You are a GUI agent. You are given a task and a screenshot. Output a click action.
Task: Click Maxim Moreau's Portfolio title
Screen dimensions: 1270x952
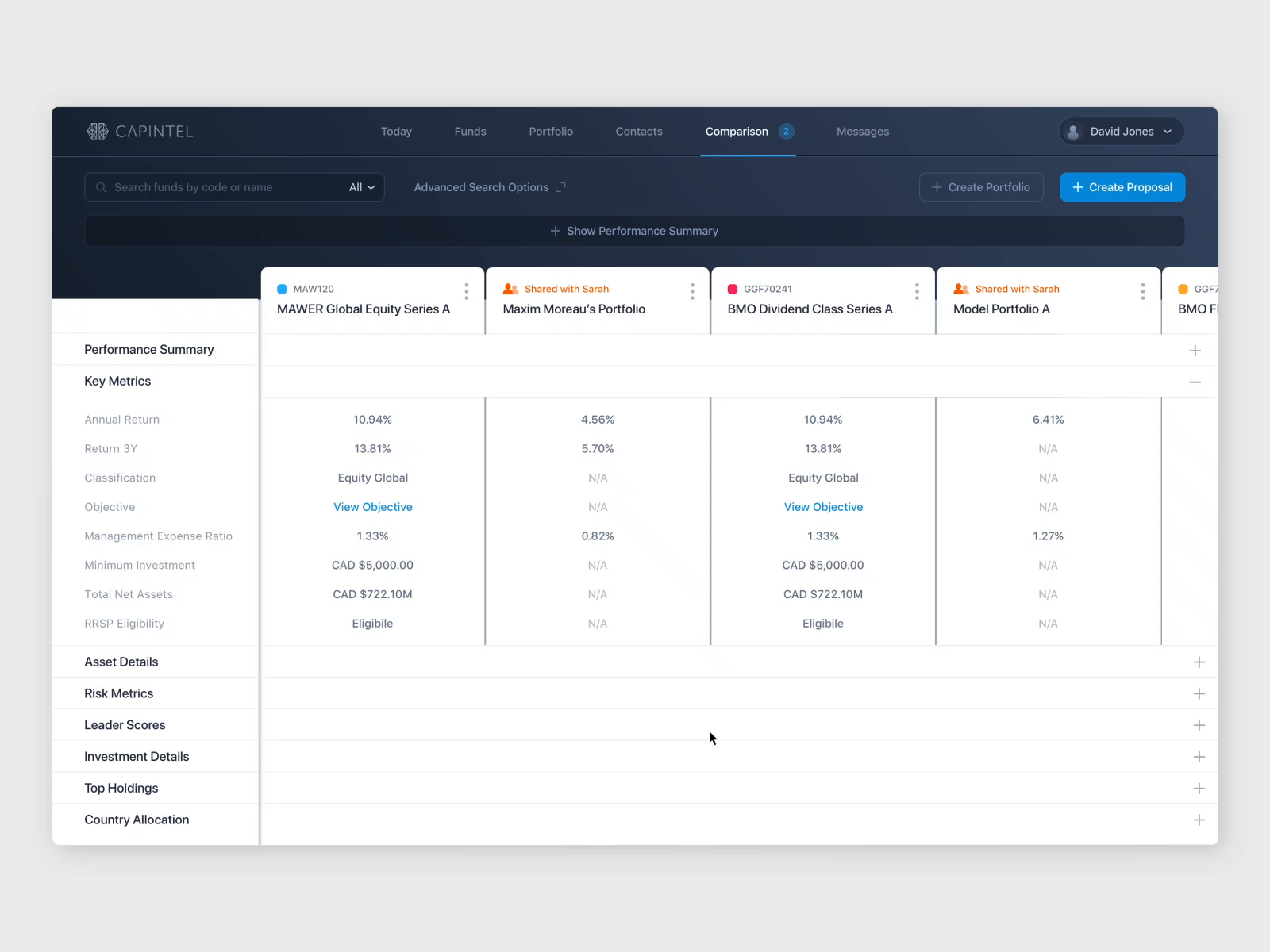tap(574, 309)
